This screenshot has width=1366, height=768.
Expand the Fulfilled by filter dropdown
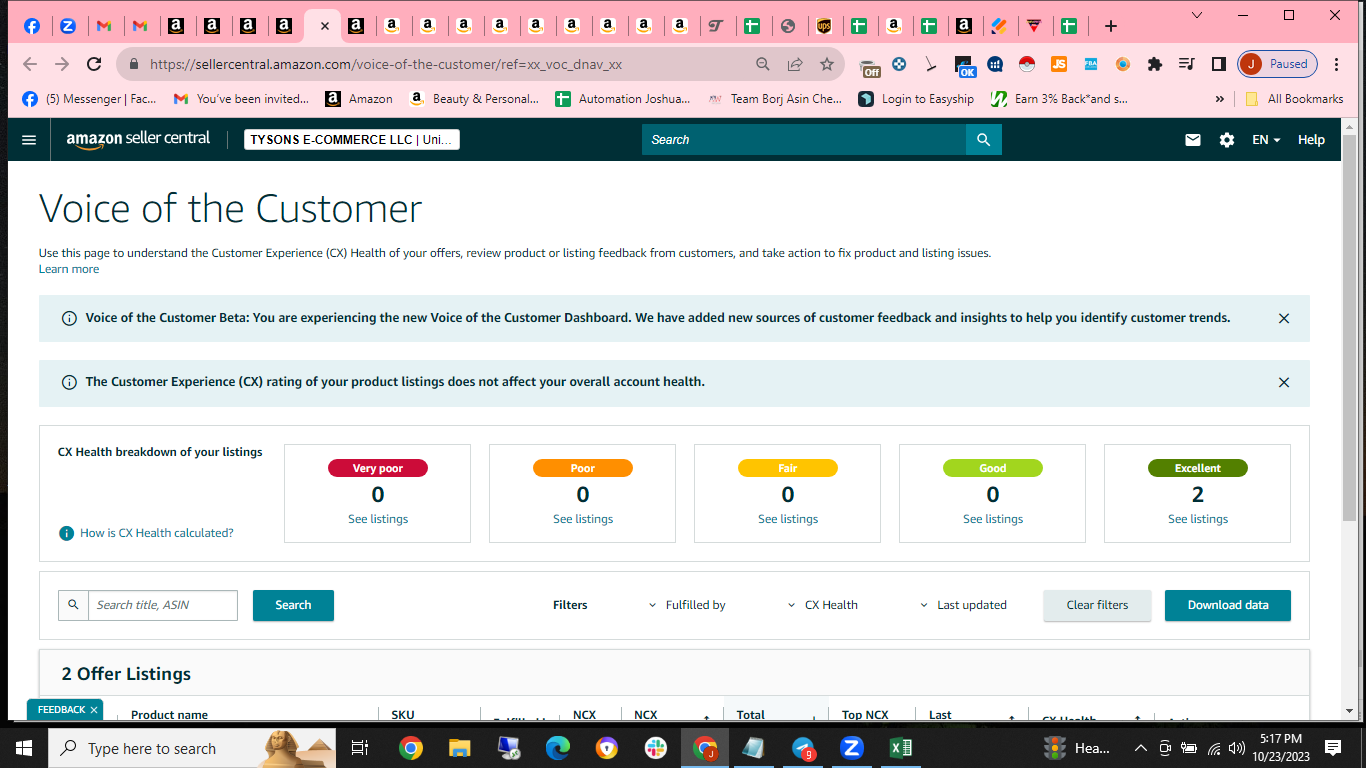pyautogui.click(x=687, y=605)
